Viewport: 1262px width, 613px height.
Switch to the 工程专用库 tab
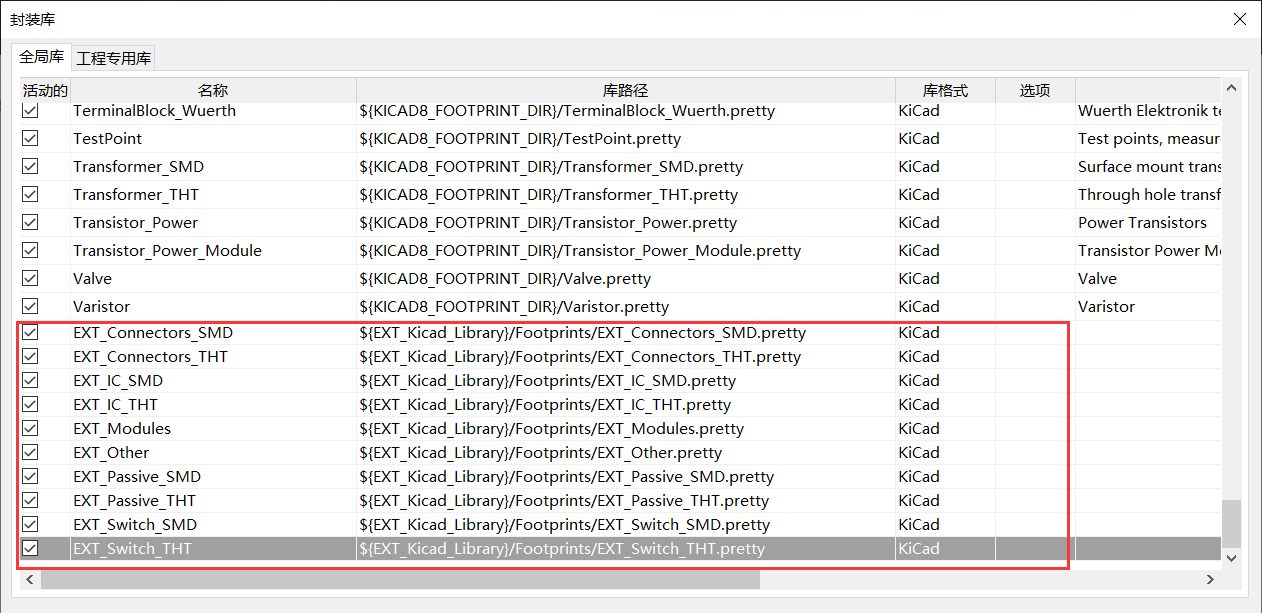click(x=114, y=58)
